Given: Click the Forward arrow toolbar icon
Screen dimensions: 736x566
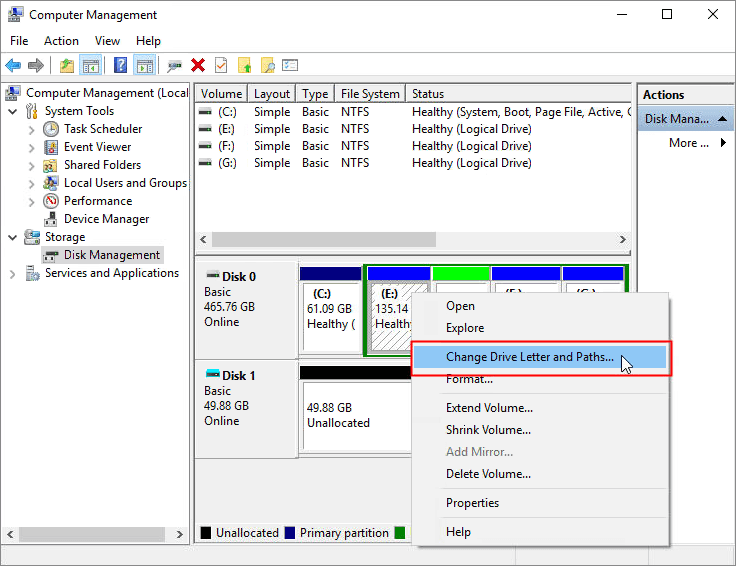Looking at the screenshot, I should [36, 65].
